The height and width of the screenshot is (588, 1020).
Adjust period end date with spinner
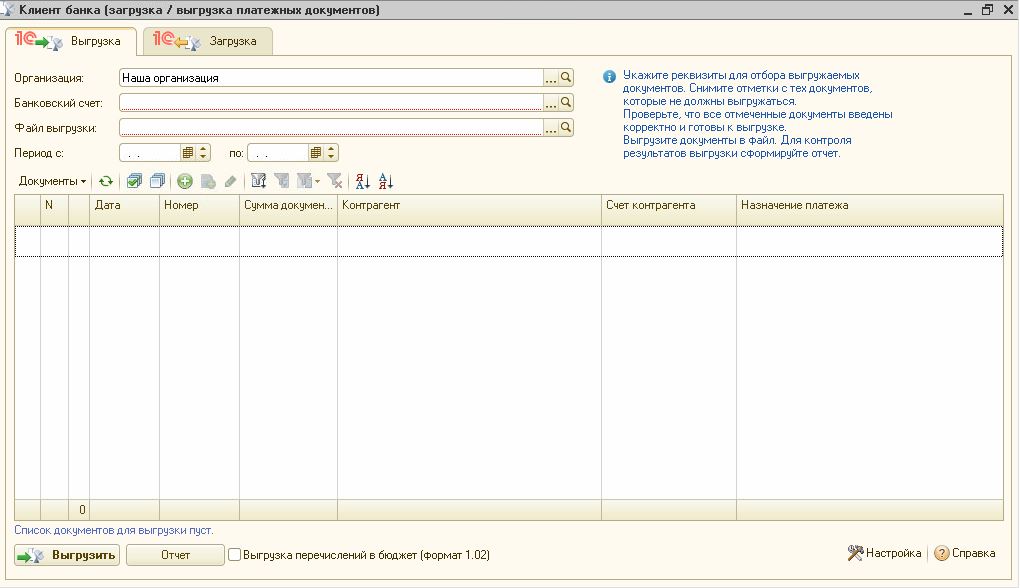[331, 153]
